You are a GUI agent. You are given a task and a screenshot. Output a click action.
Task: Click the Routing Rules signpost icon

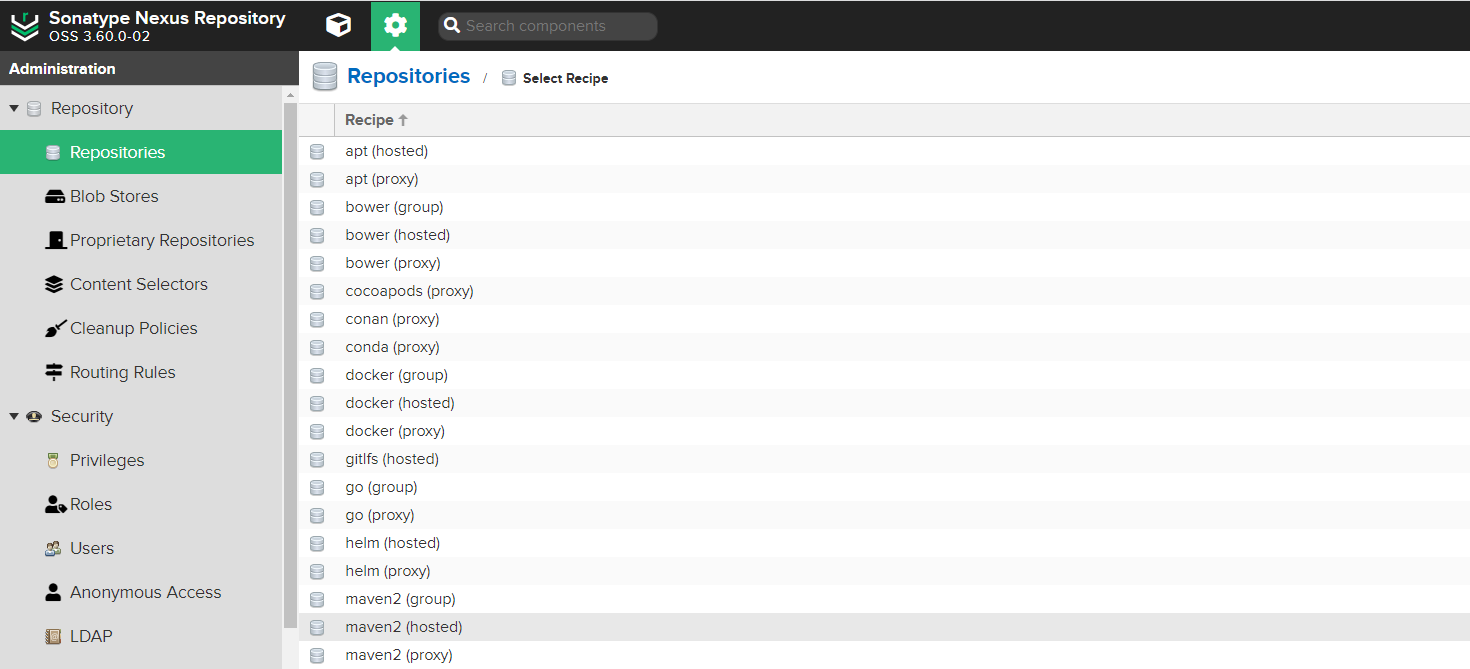(55, 373)
